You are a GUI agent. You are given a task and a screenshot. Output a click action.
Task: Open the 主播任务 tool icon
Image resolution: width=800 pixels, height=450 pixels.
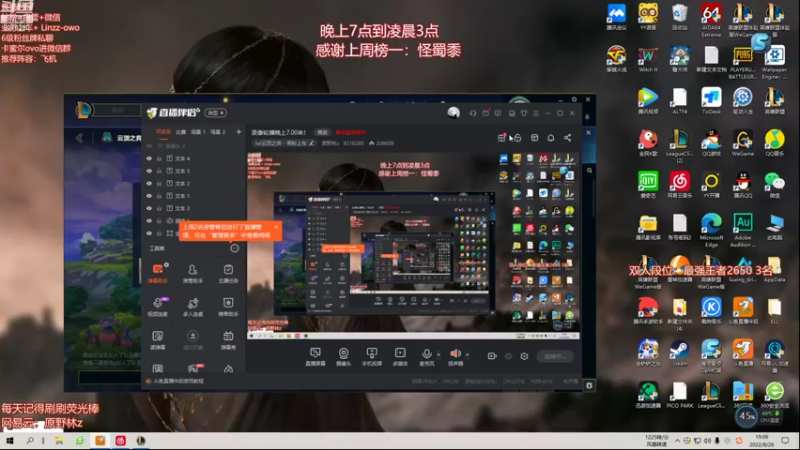pos(228,273)
